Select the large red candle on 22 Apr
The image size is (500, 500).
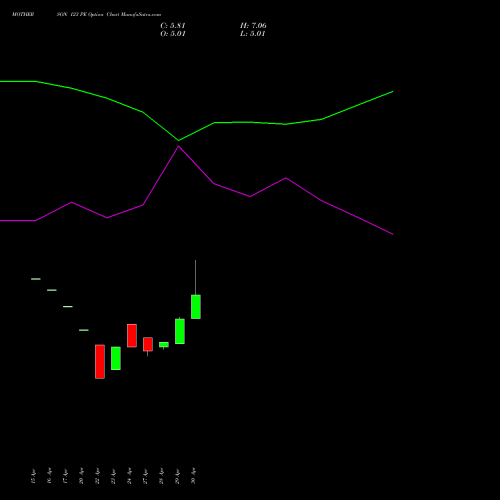100,362
